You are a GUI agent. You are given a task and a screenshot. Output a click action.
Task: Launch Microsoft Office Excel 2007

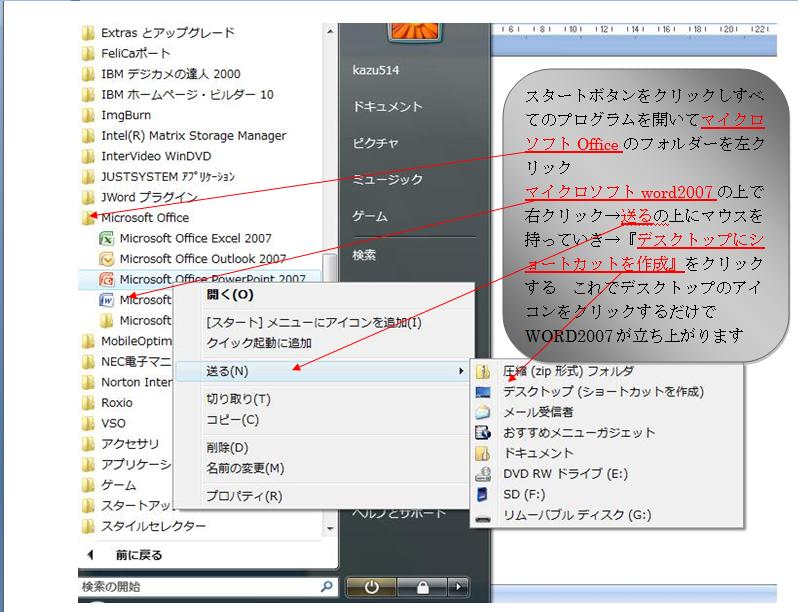tap(186, 239)
